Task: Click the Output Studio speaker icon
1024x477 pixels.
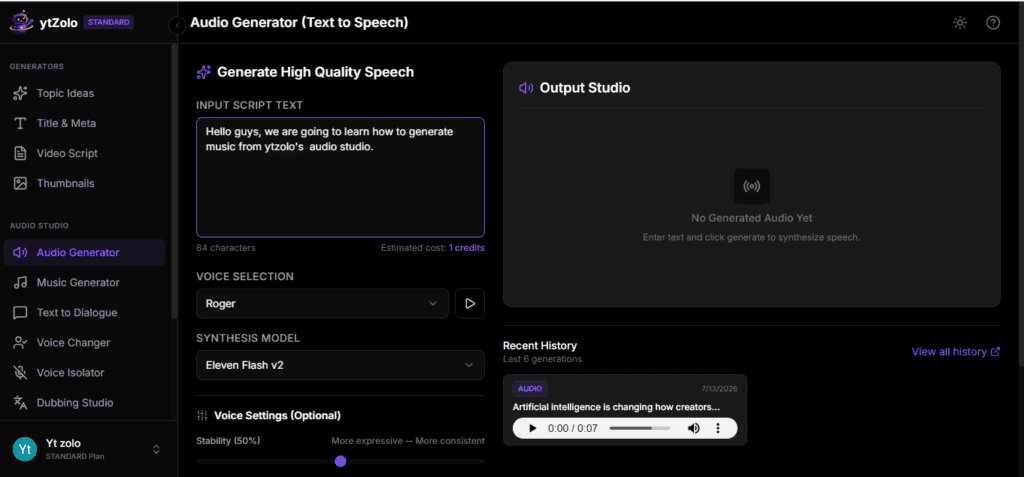Action: tap(526, 88)
